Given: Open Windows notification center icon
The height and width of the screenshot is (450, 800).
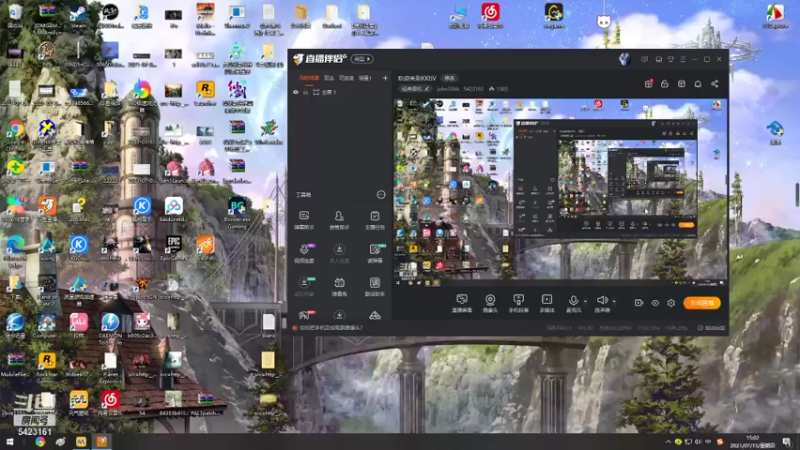Looking at the screenshot, I should point(787,442).
